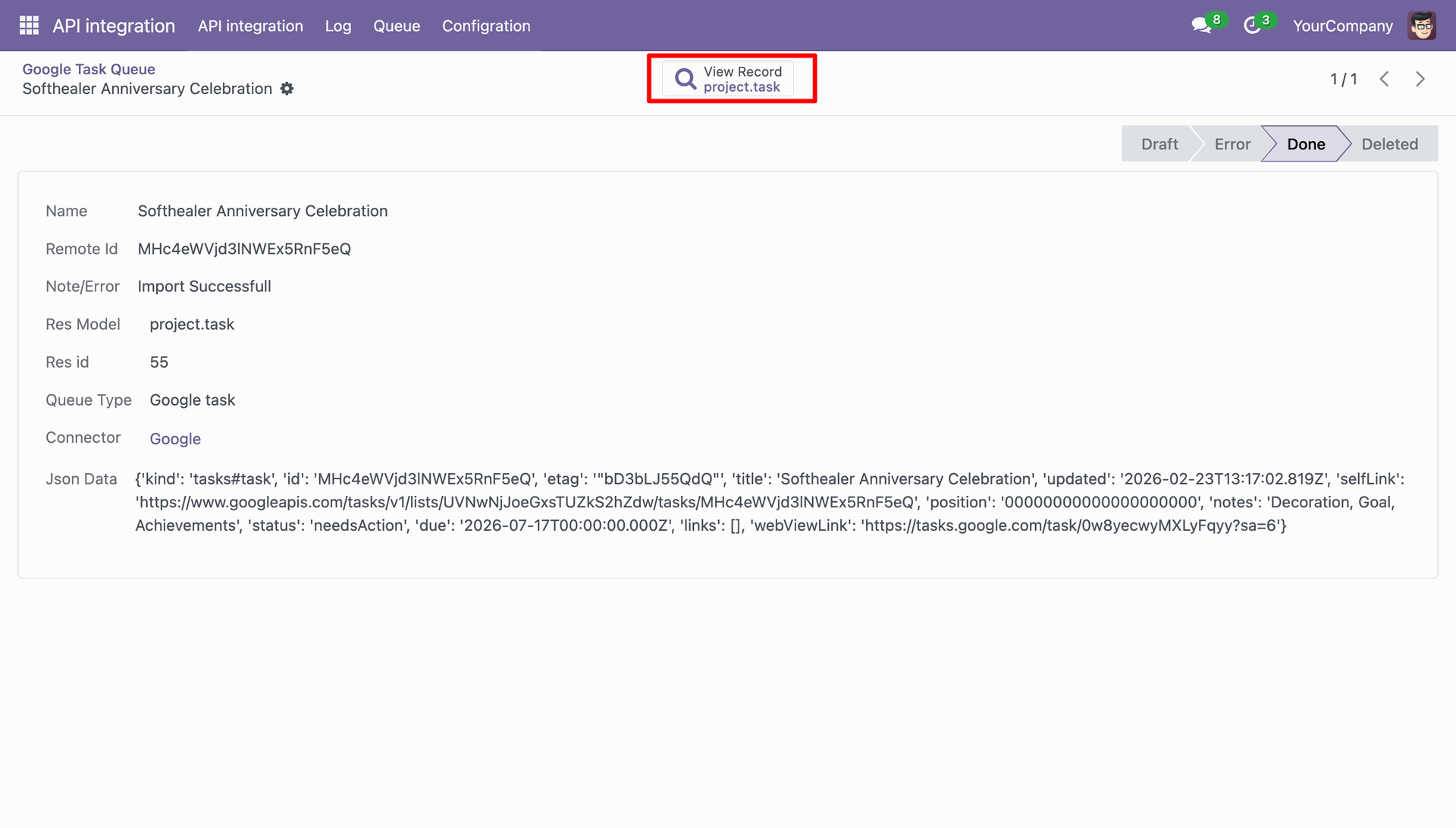Open the Configration menu
The image size is (1456, 828).
coord(486,26)
